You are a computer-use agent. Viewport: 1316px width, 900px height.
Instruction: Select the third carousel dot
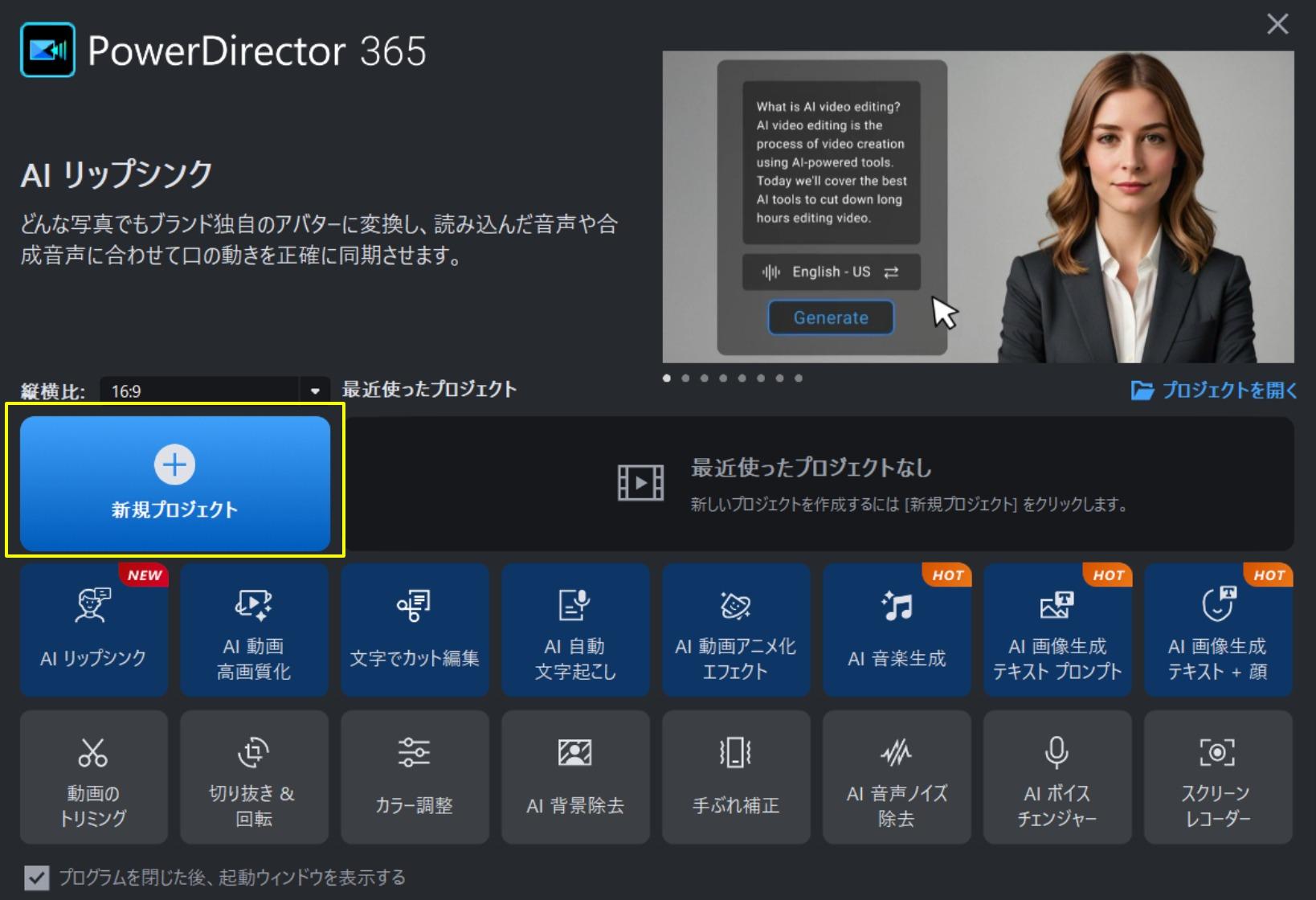(705, 378)
